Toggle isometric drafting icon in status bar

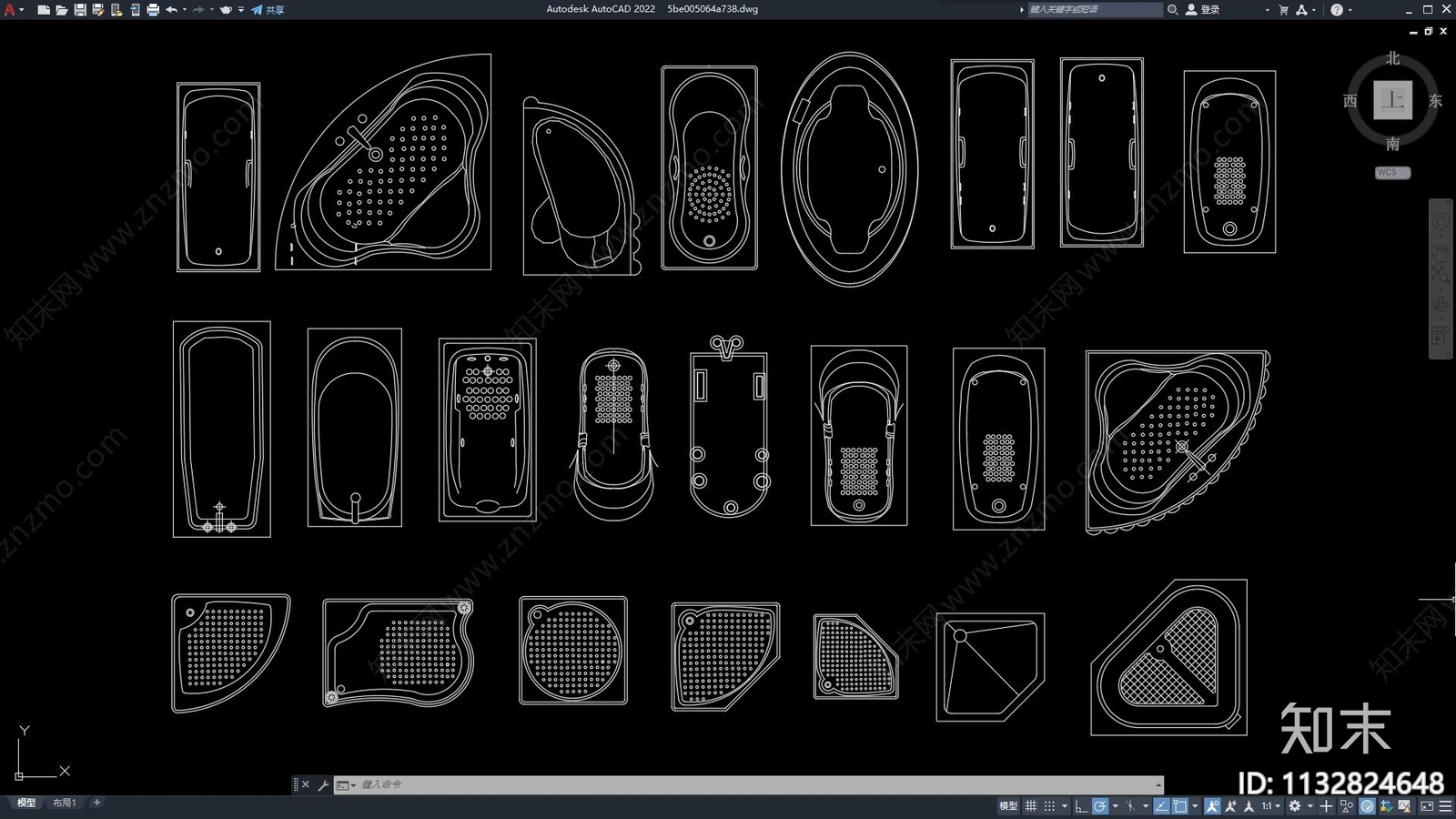tap(1130, 806)
